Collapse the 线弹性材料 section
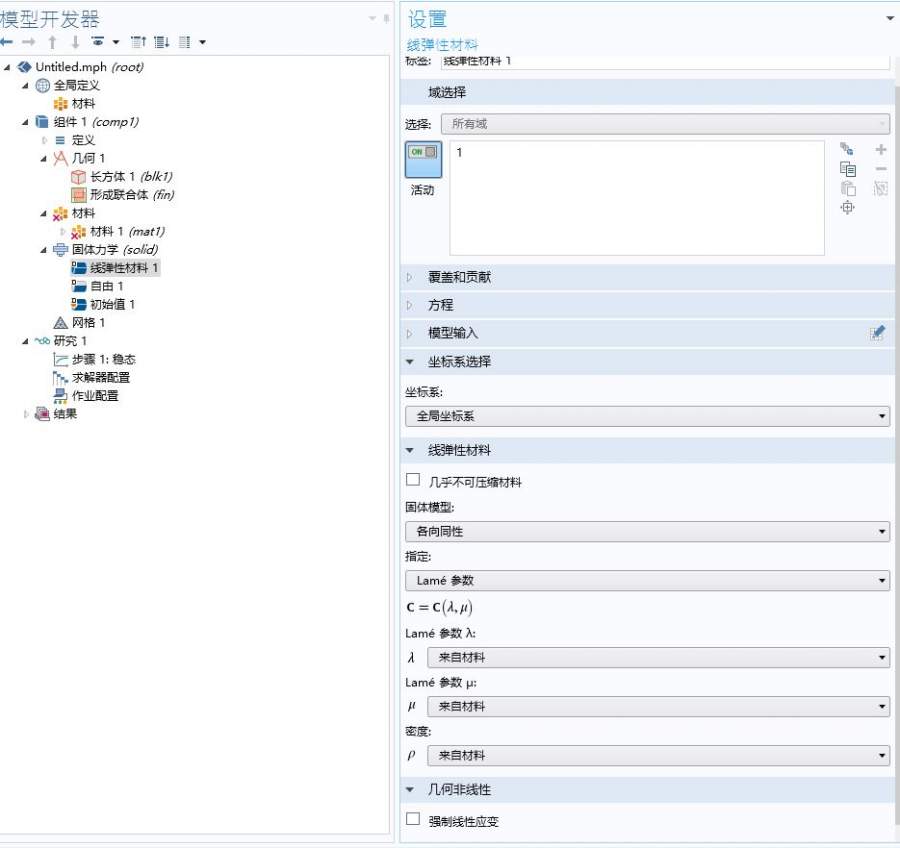Viewport: 900px width, 848px height. coord(410,451)
